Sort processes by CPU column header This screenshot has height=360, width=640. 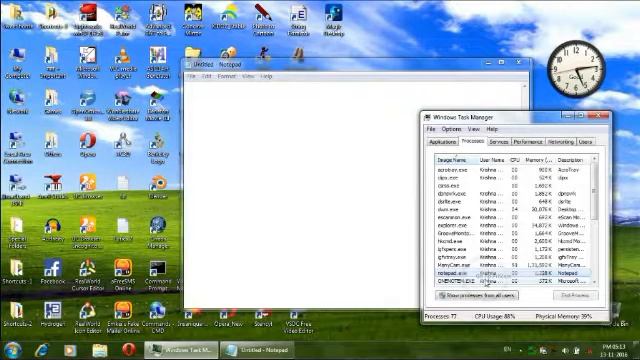coord(515,160)
